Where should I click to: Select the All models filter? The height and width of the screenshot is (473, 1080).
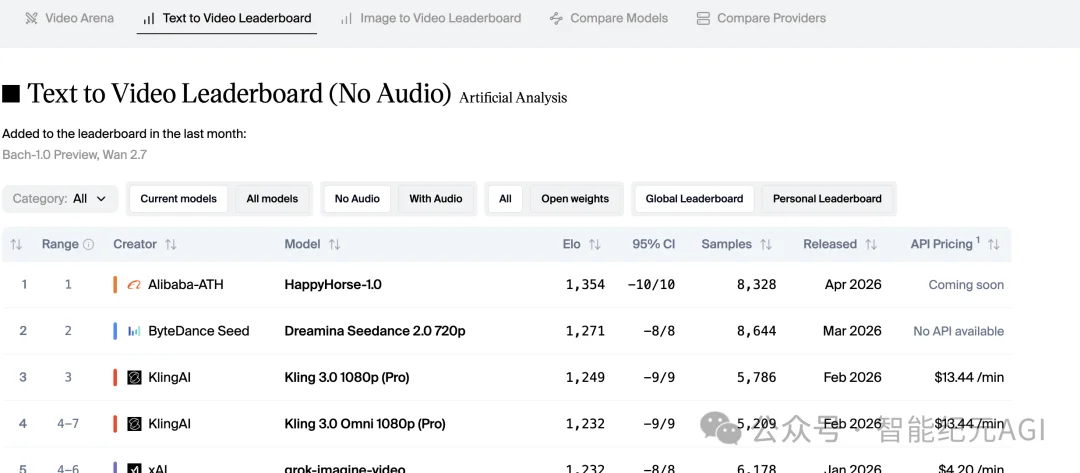[272, 199]
